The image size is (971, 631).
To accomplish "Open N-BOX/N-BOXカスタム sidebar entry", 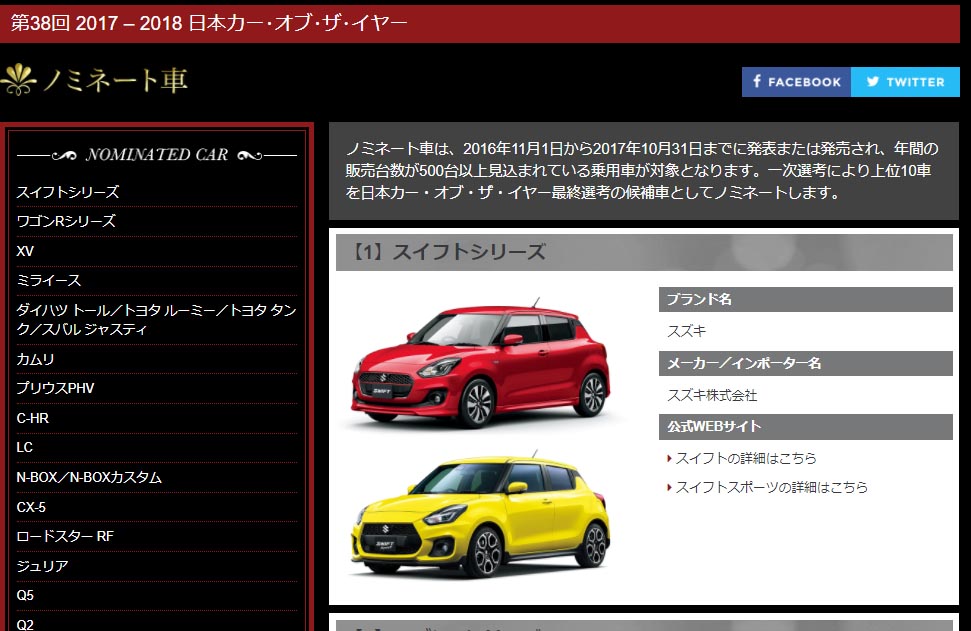I will (89, 477).
